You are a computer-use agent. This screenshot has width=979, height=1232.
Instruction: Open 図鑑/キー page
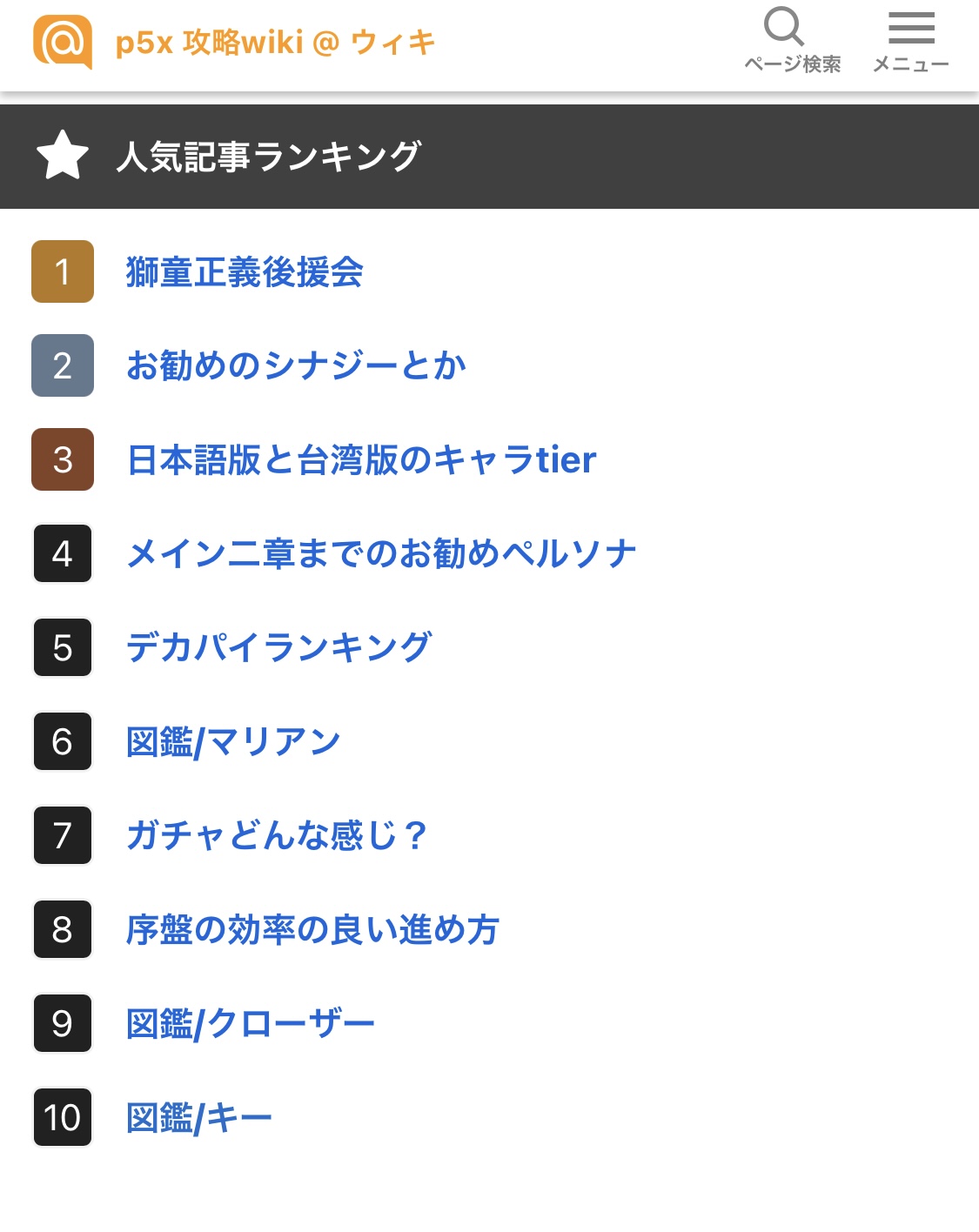(199, 1118)
